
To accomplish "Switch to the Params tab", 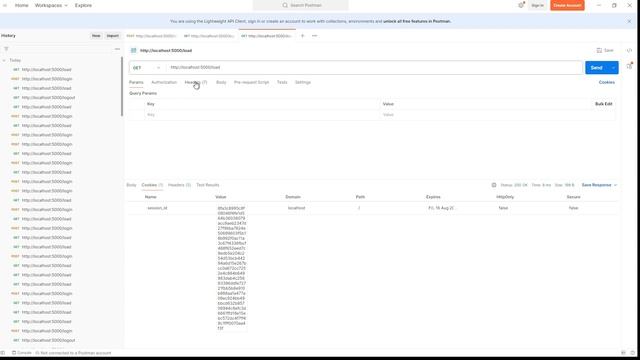I will tap(136, 82).
